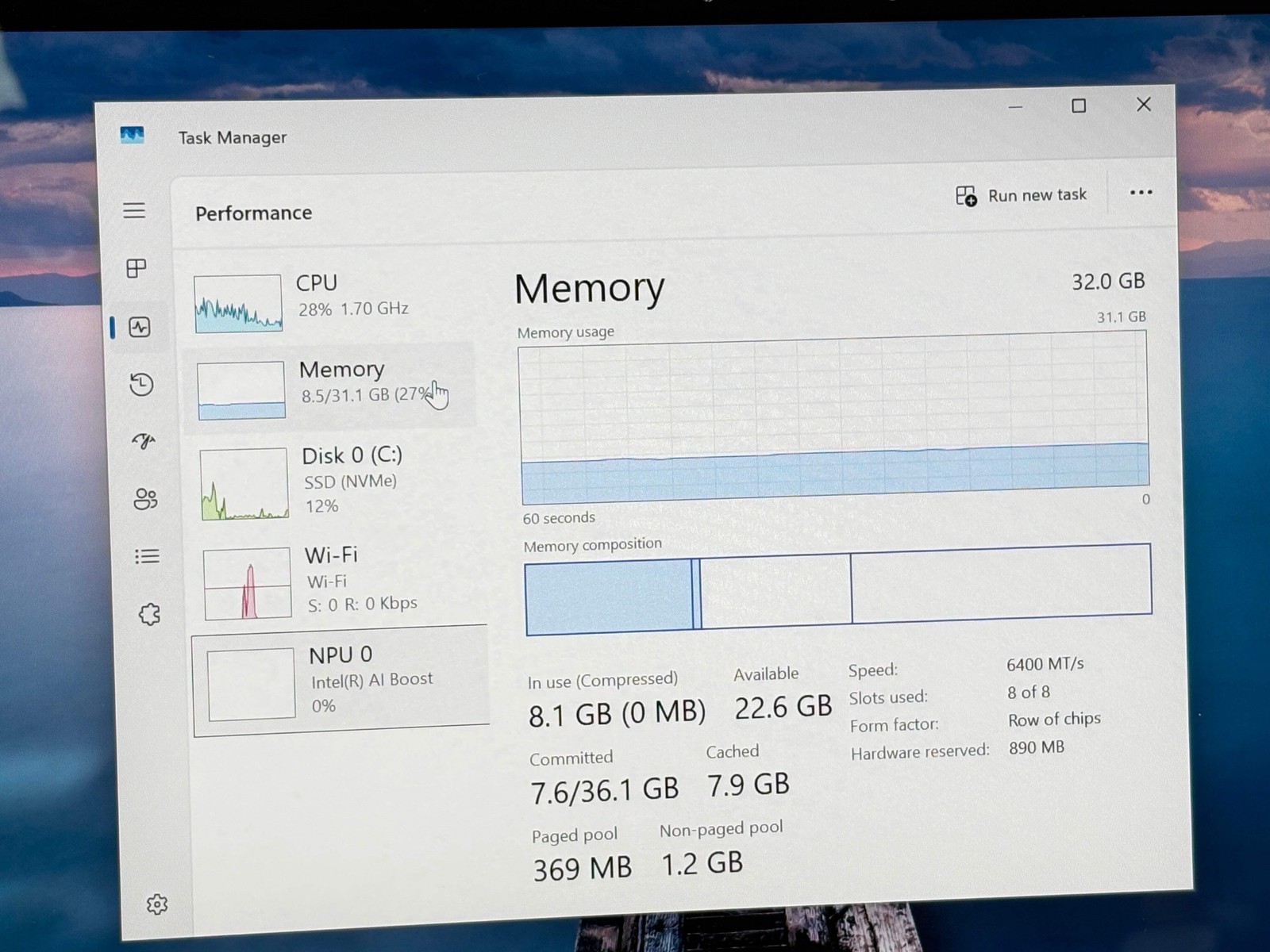Open the three-dot more options menu

coord(1141,193)
